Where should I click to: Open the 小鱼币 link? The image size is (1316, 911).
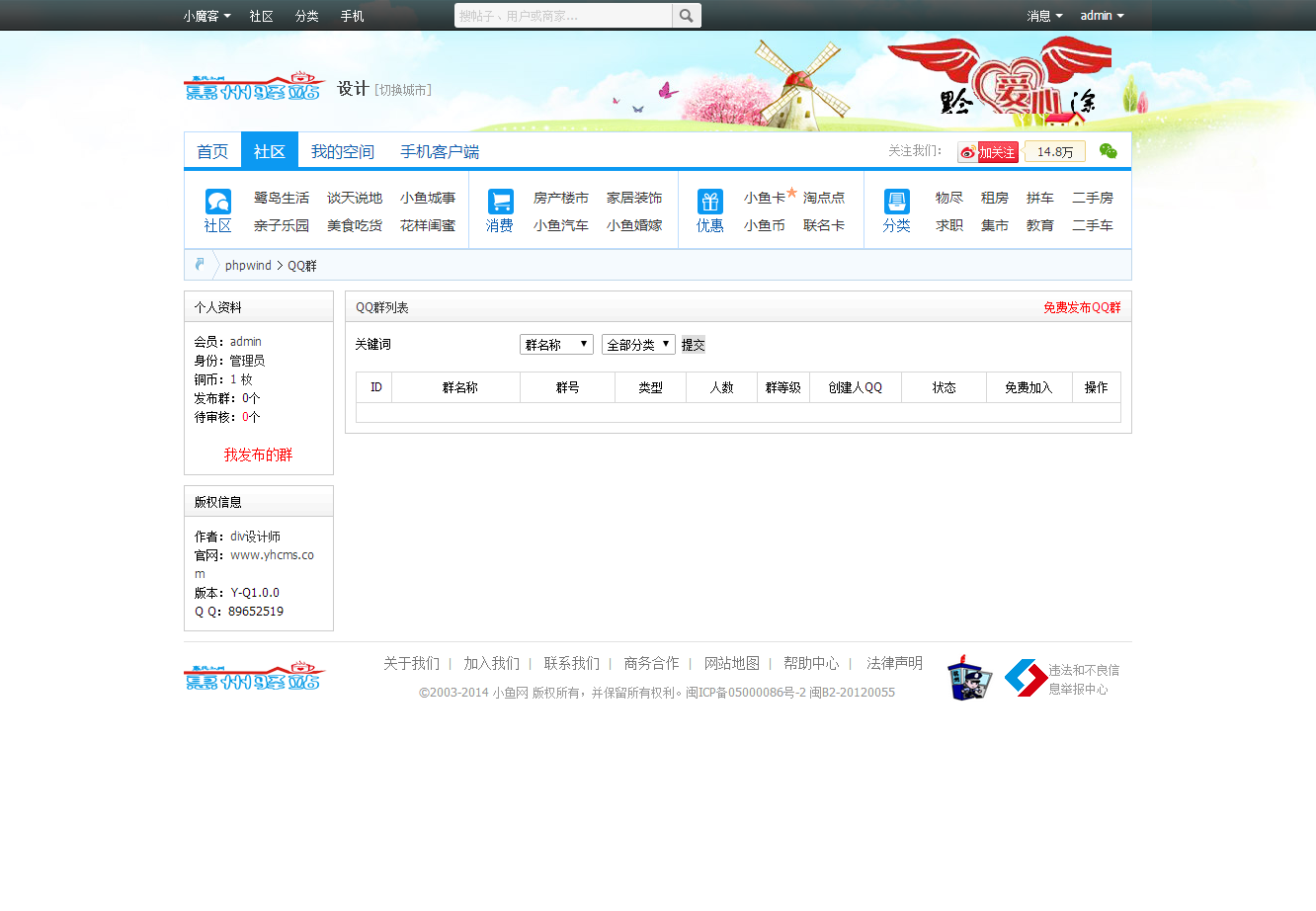[x=765, y=225]
